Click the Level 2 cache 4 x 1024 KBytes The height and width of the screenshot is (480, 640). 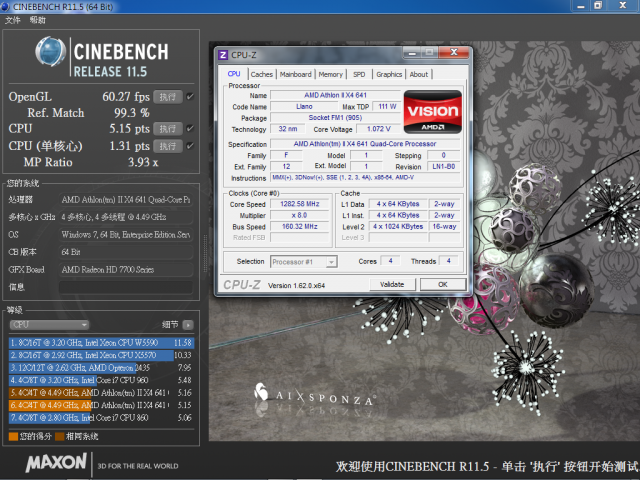pyautogui.click(x=398, y=227)
